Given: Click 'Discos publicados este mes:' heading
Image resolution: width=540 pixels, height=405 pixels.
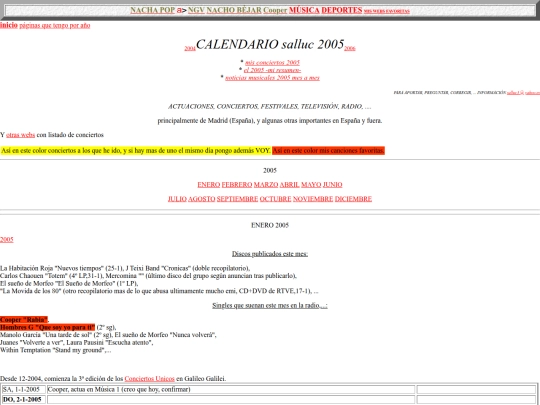Looking at the screenshot, I should 270,254.
